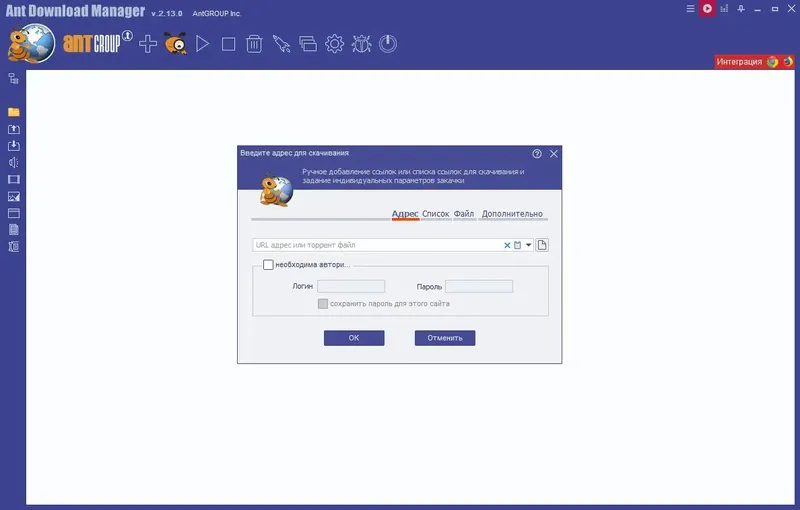The height and width of the screenshot is (510, 800).
Task: Open dialog help question mark icon
Action: click(537, 154)
